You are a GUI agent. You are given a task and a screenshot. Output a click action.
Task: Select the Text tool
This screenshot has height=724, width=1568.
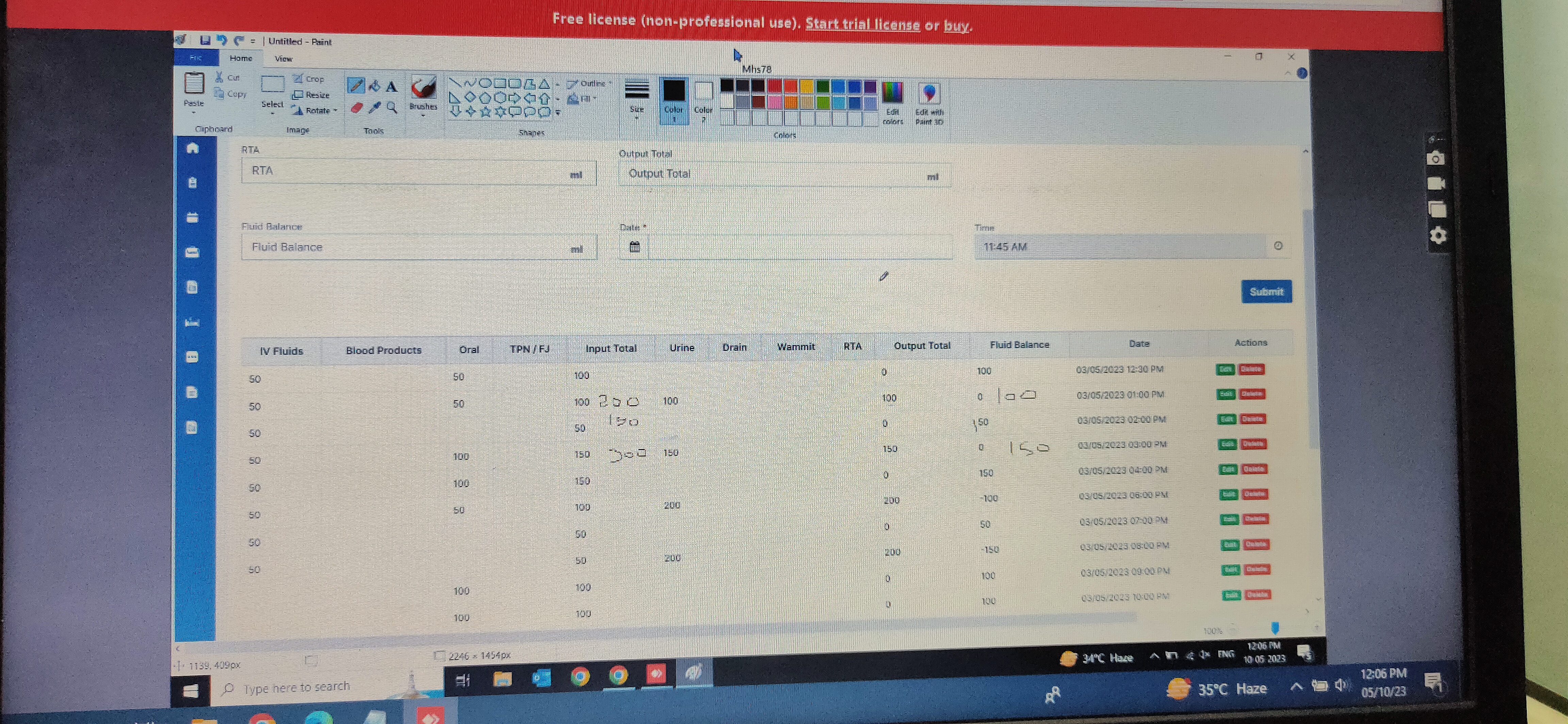coord(391,86)
